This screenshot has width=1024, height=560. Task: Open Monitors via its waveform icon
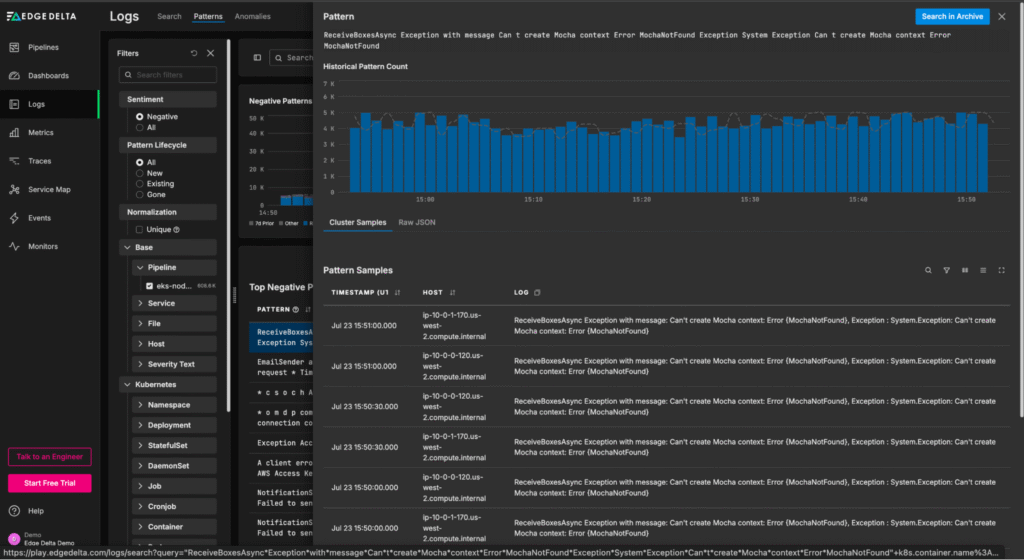[15, 246]
